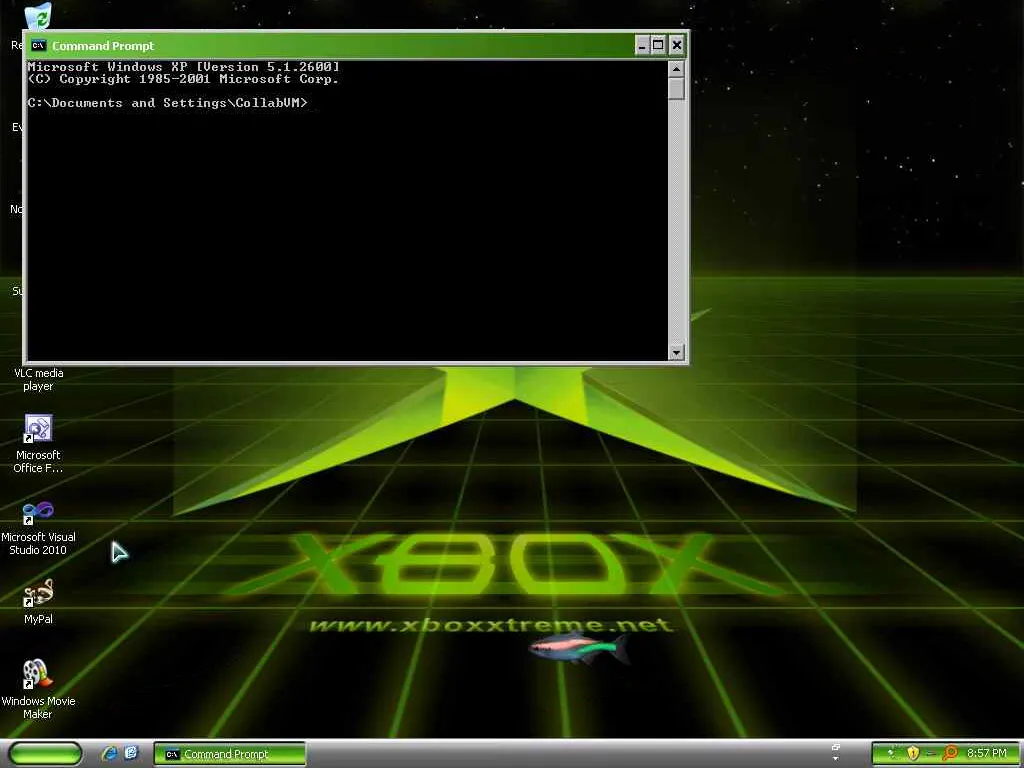This screenshot has height=768, width=1024.
Task: Open the yellow security shield tray icon
Action: coord(913,753)
